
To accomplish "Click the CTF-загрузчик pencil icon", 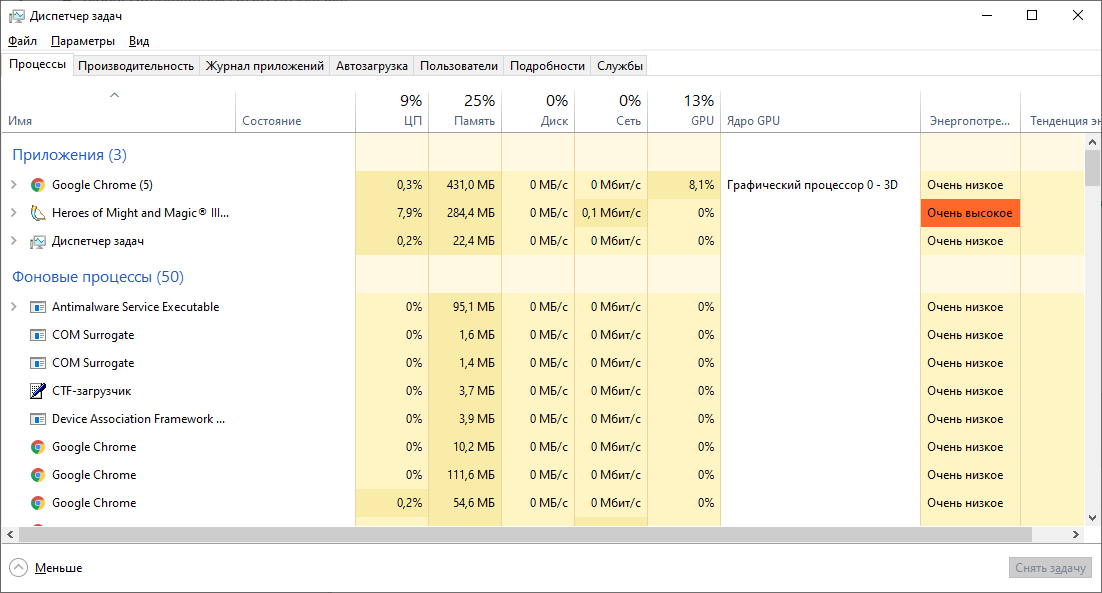I will (38, 391).
